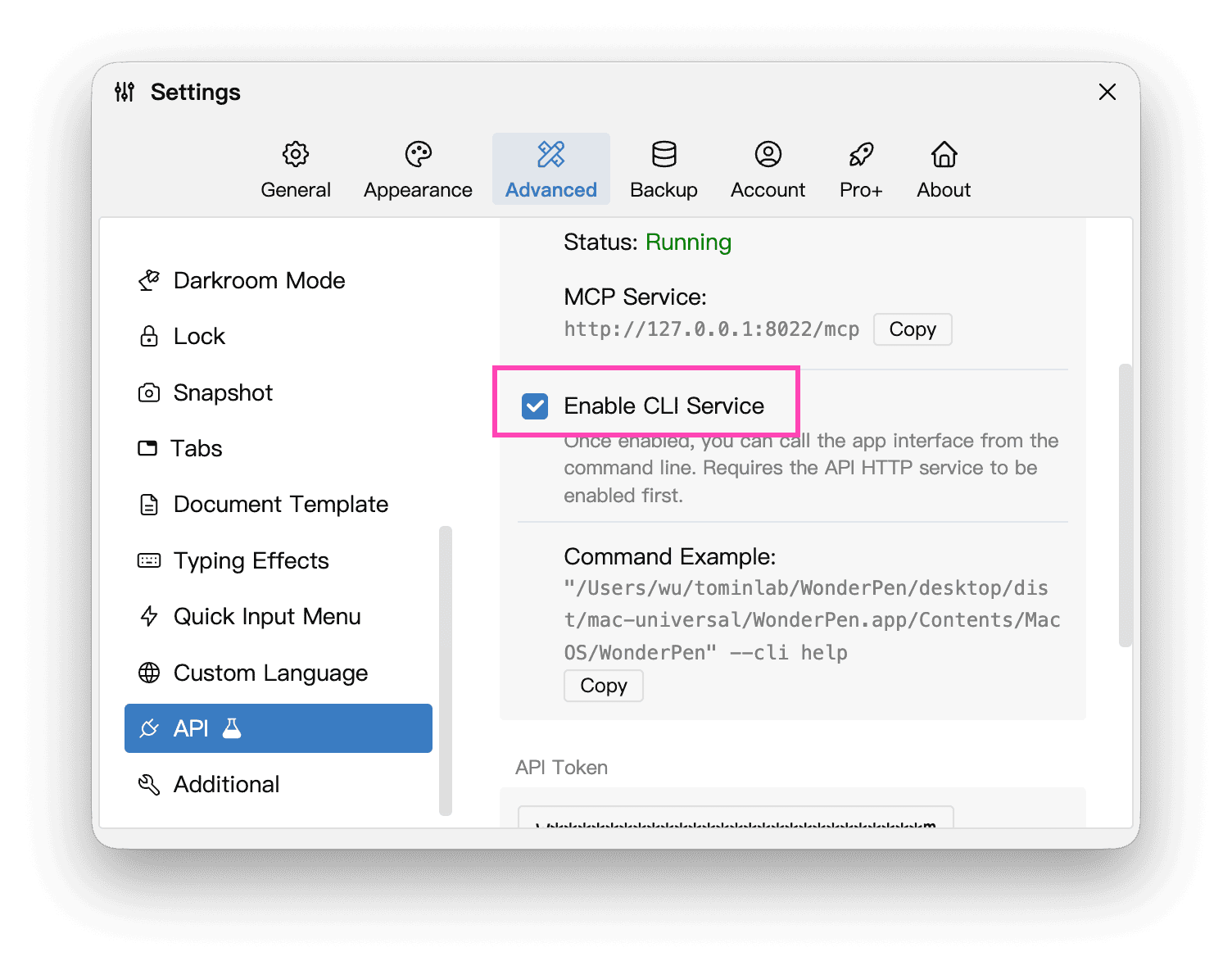Close the Settings dialog

coord(1107,92)
